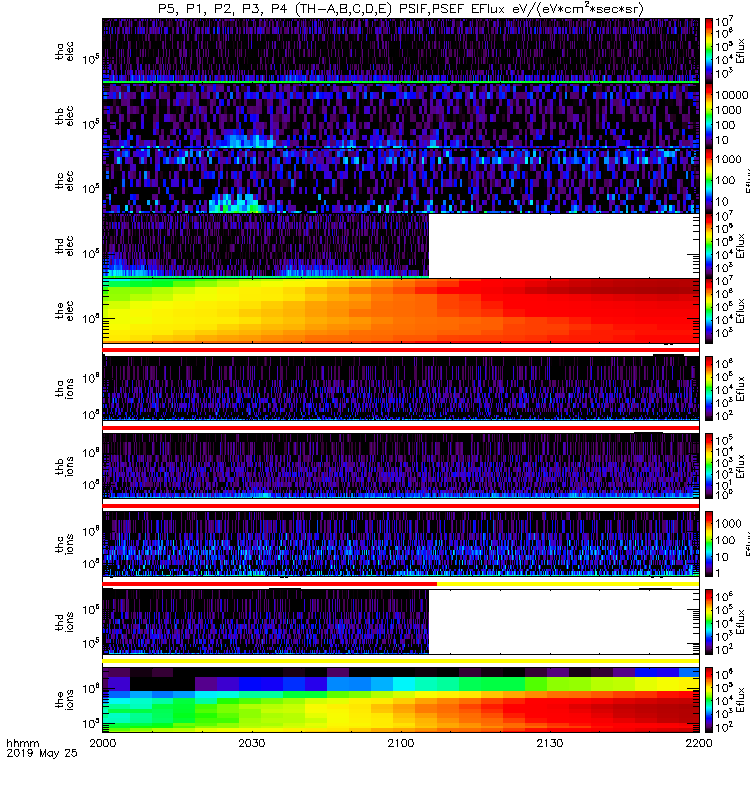Click the 'the ions' panel color bar
The image size is (750, 800).
click(709, 700)
